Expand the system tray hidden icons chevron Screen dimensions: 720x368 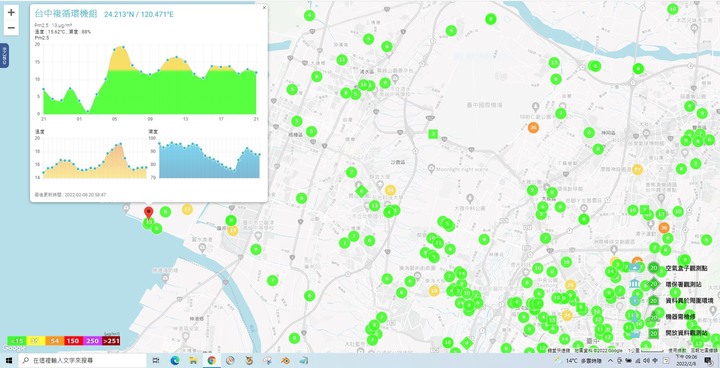(611, 361)
